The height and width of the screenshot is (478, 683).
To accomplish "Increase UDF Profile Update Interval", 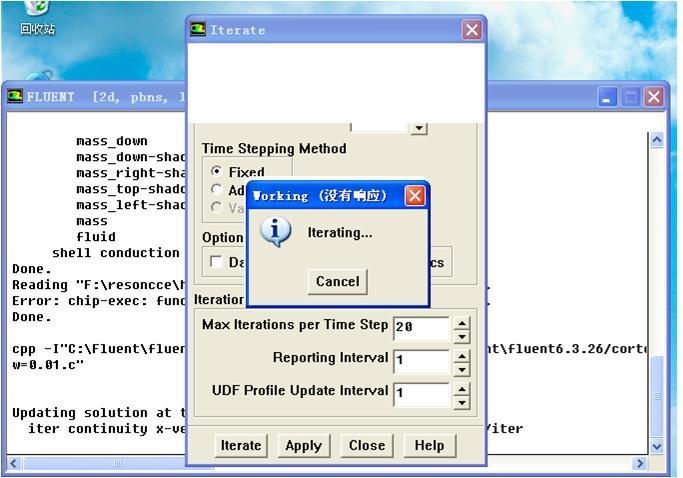I will click(462, 389).
